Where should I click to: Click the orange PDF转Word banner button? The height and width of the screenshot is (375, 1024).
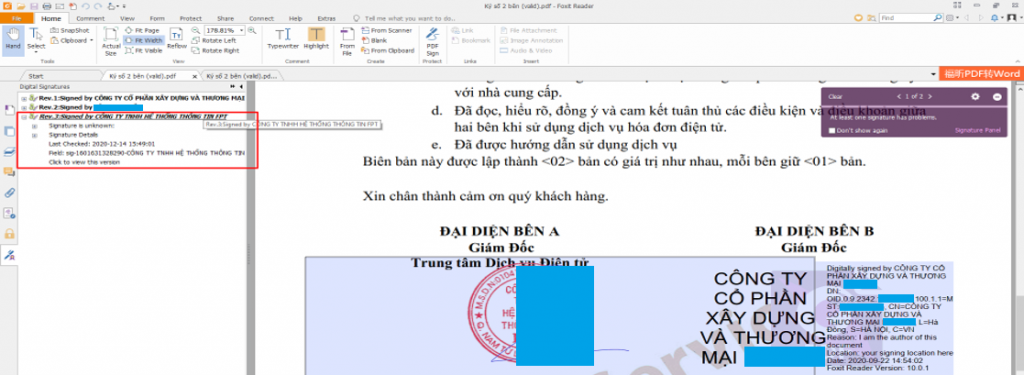click(x=982, y=74)
